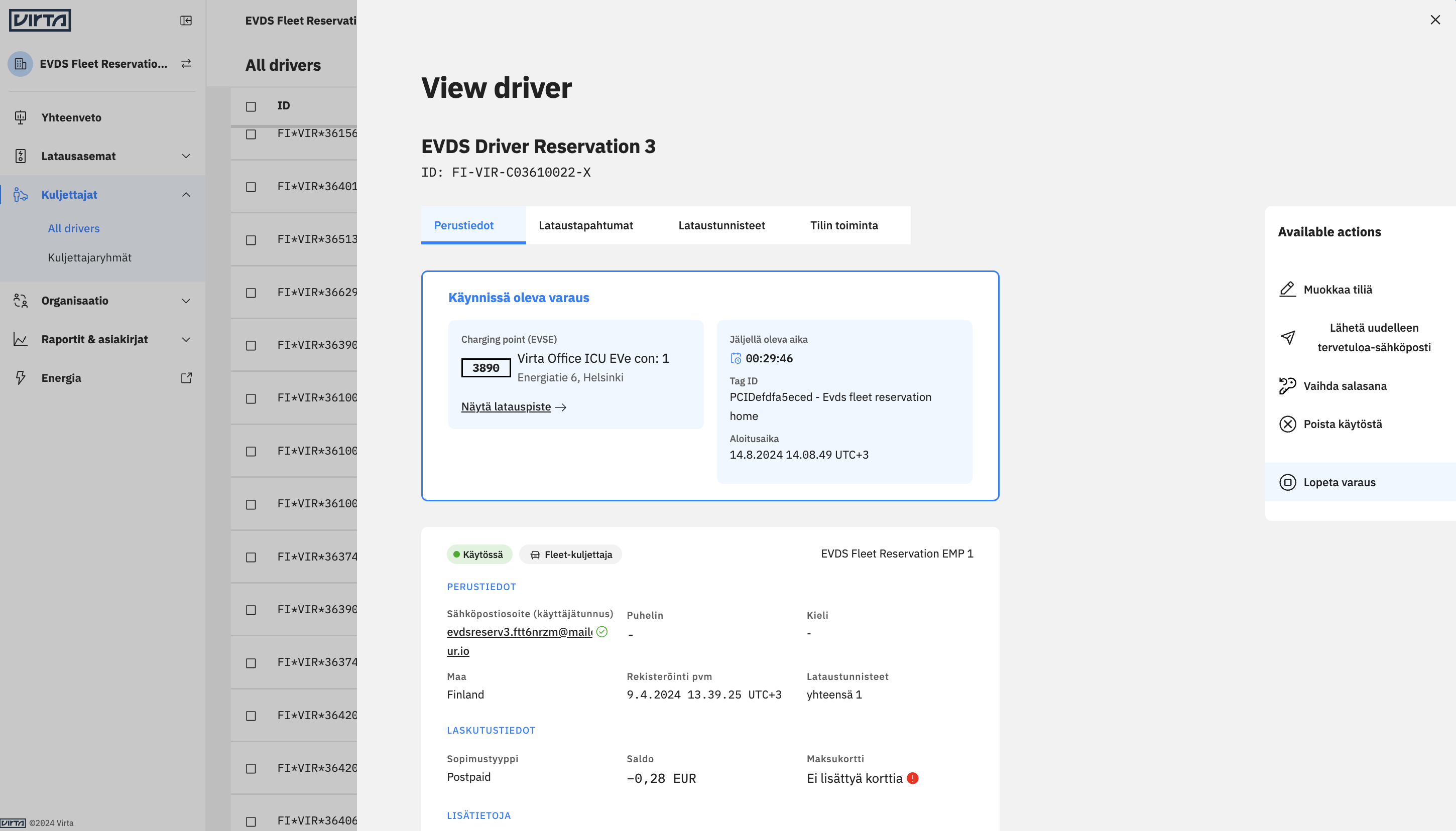Click the Vaihda salasana key icon
1456x831 pixels.
pyautogui.click(x=1288, y=386)
